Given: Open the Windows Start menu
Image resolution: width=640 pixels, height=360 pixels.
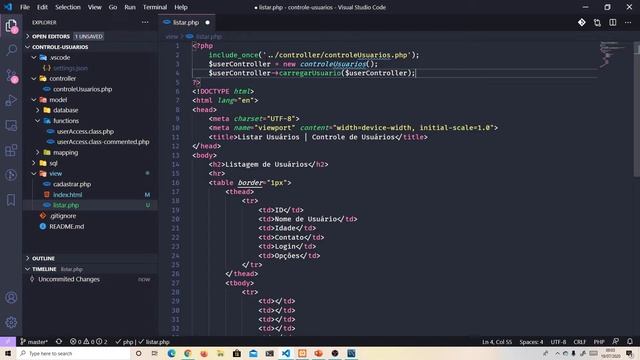Looking at the screenshot, I should 8,353.
